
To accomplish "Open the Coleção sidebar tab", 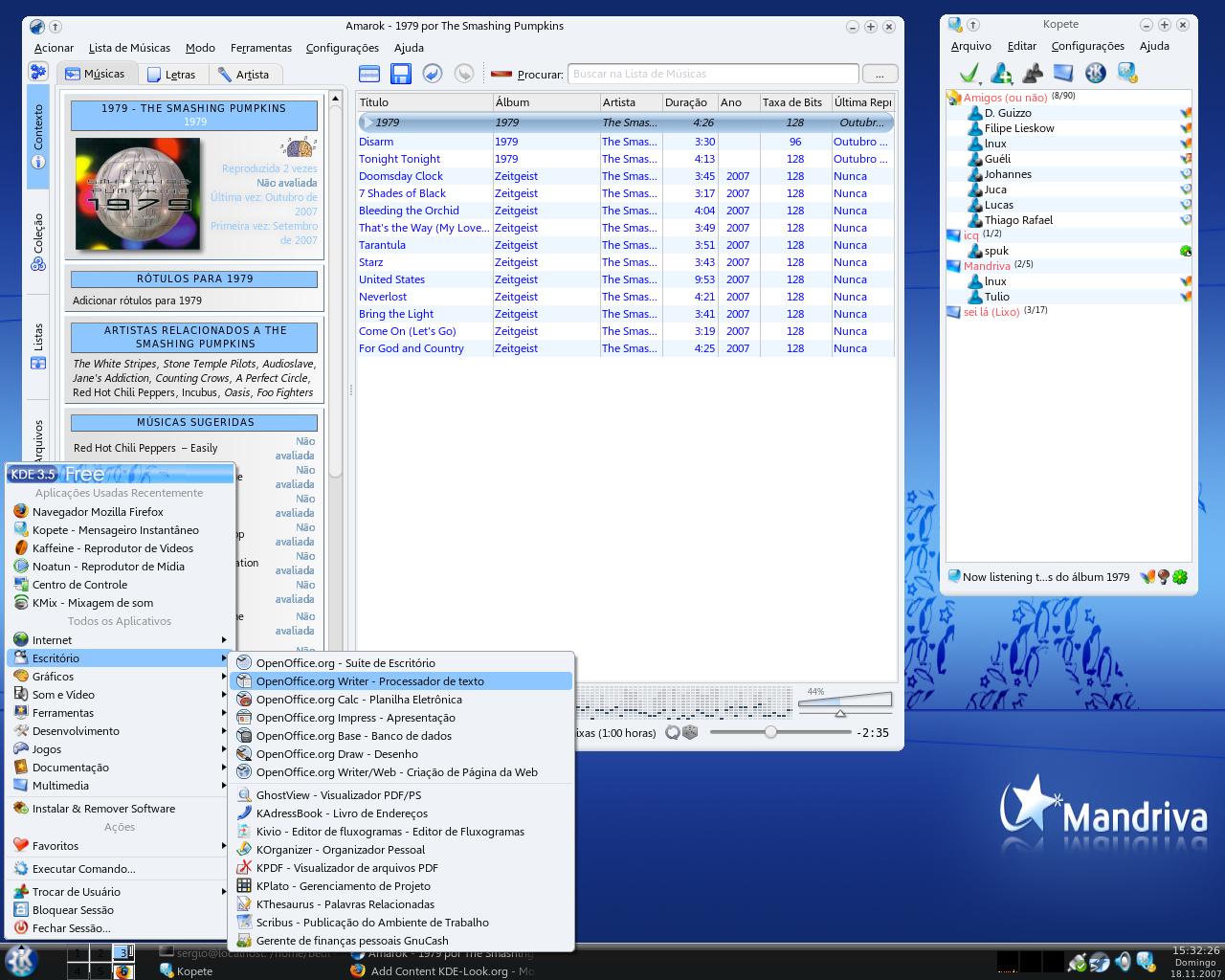I will (x=38, y=241).
